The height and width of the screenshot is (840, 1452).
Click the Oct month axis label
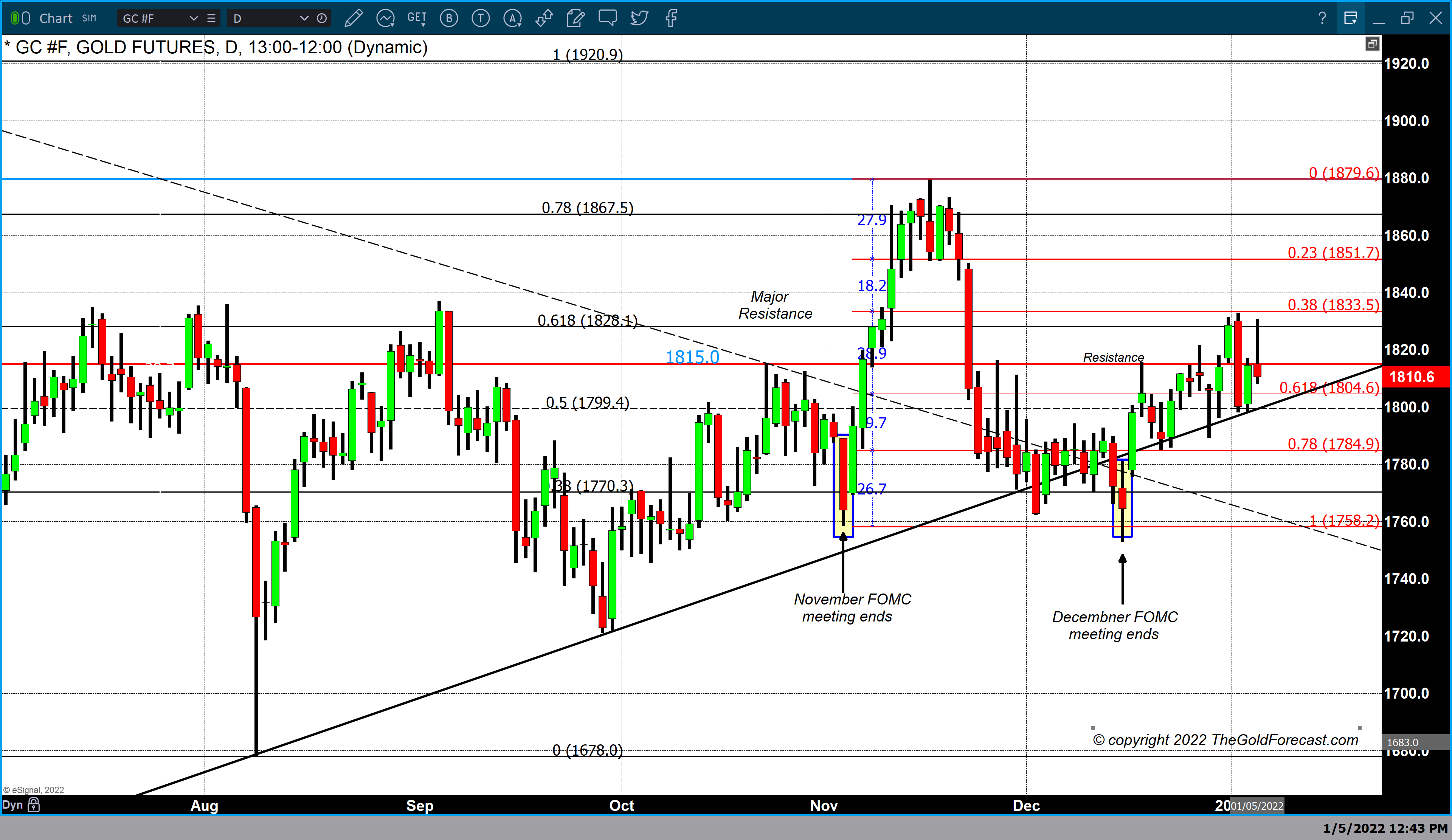[x=621, y=806]
